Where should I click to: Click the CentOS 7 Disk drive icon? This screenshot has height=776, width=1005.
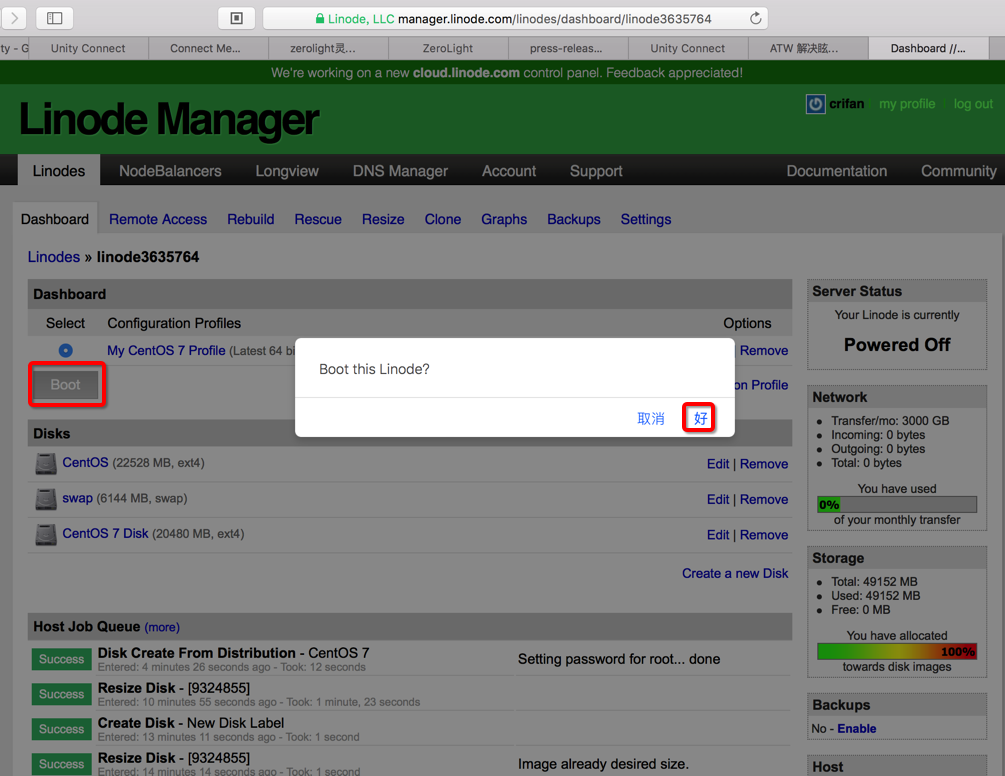click(46, 534)
